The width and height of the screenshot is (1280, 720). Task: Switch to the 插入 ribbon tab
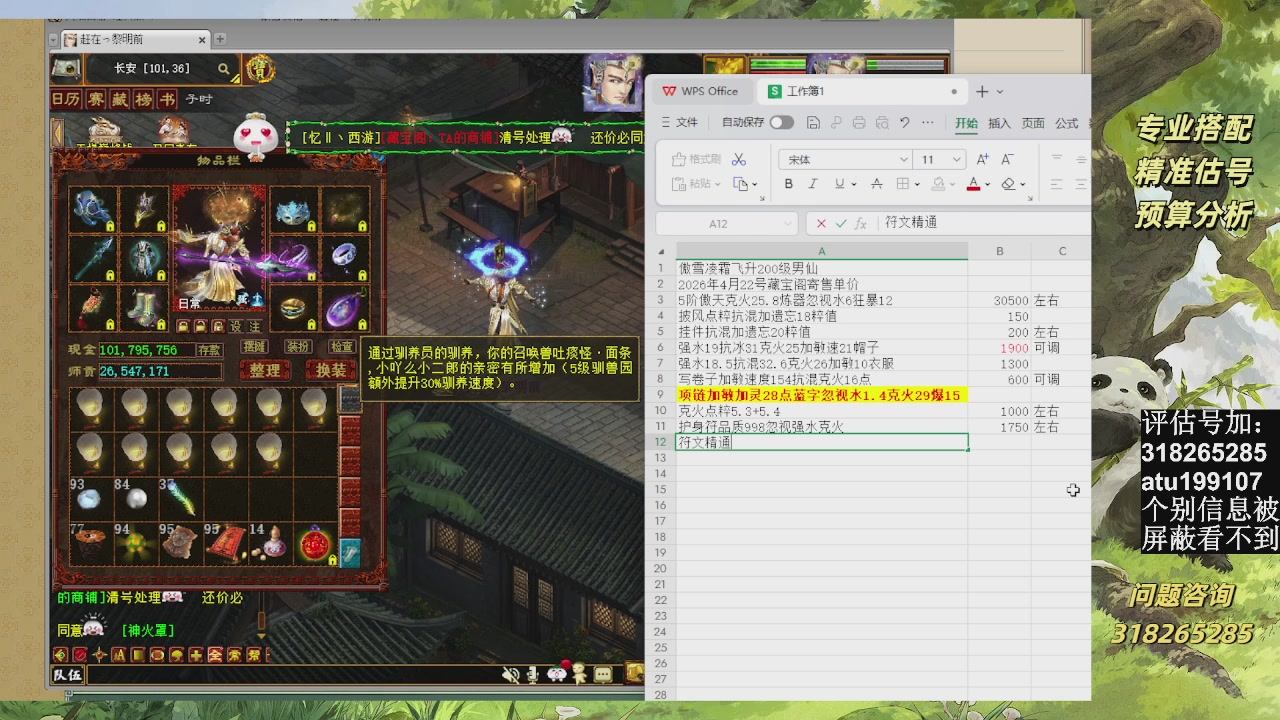(999, 123)
